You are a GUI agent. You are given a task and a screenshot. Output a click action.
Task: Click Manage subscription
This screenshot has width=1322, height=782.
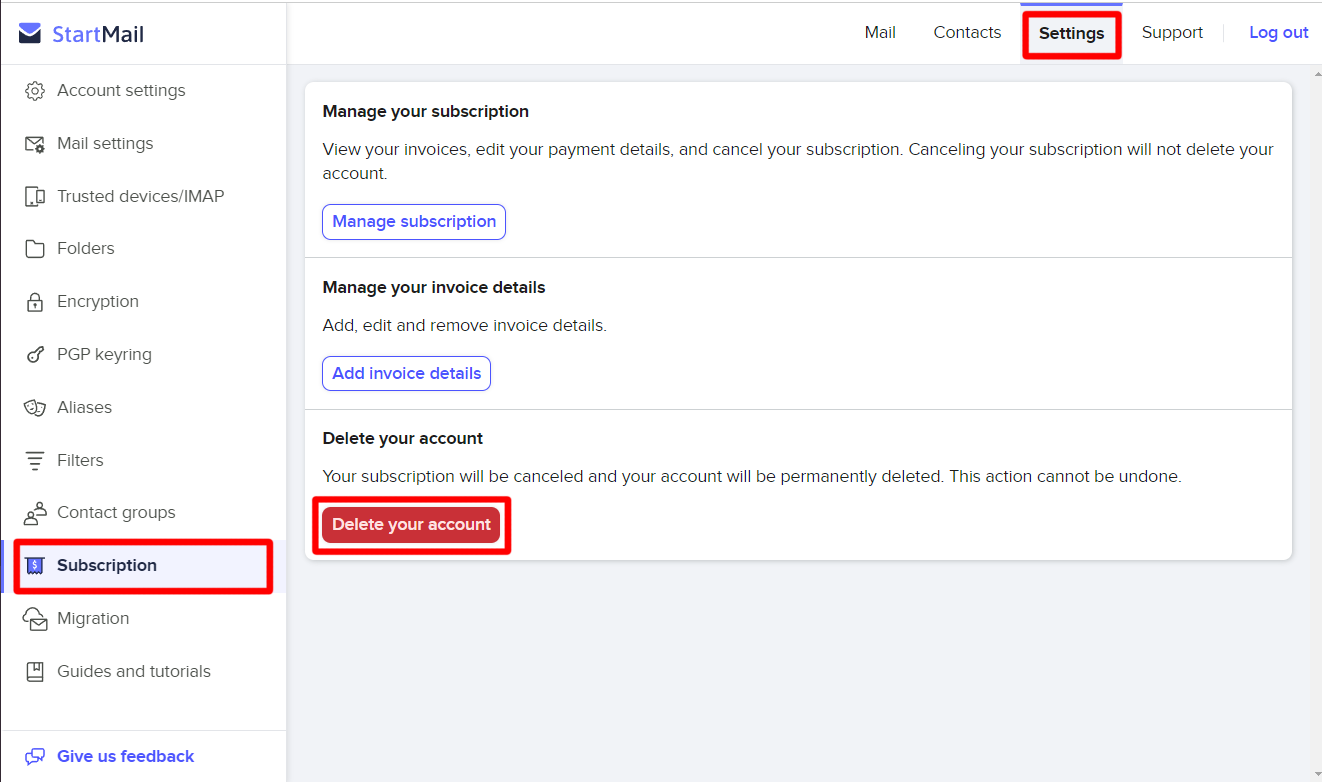[x=413, y=221]
